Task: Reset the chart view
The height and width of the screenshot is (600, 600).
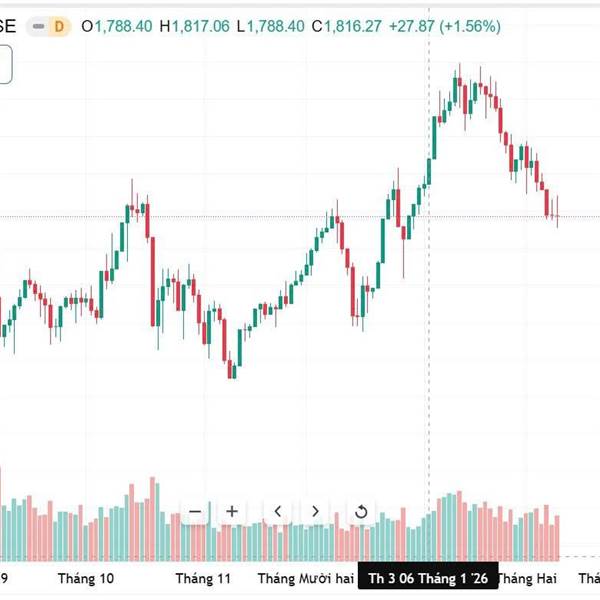Action: 361,511
